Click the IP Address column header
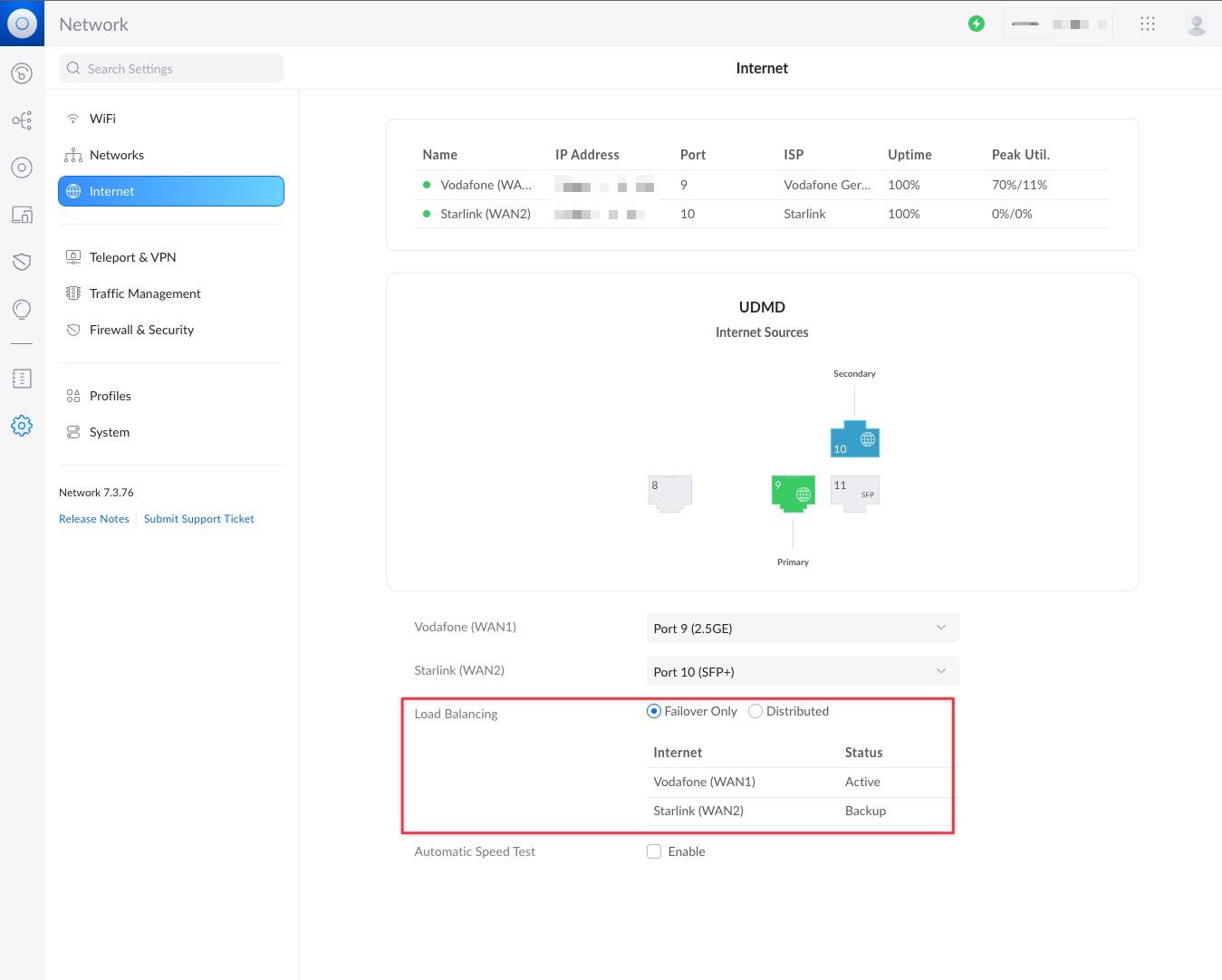 coord(587,155)
